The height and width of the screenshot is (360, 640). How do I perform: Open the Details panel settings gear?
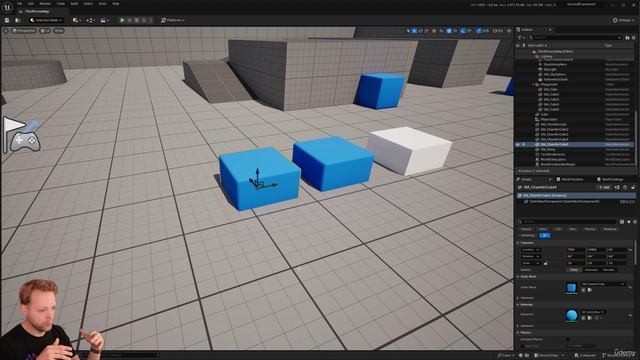coord(635,221)
